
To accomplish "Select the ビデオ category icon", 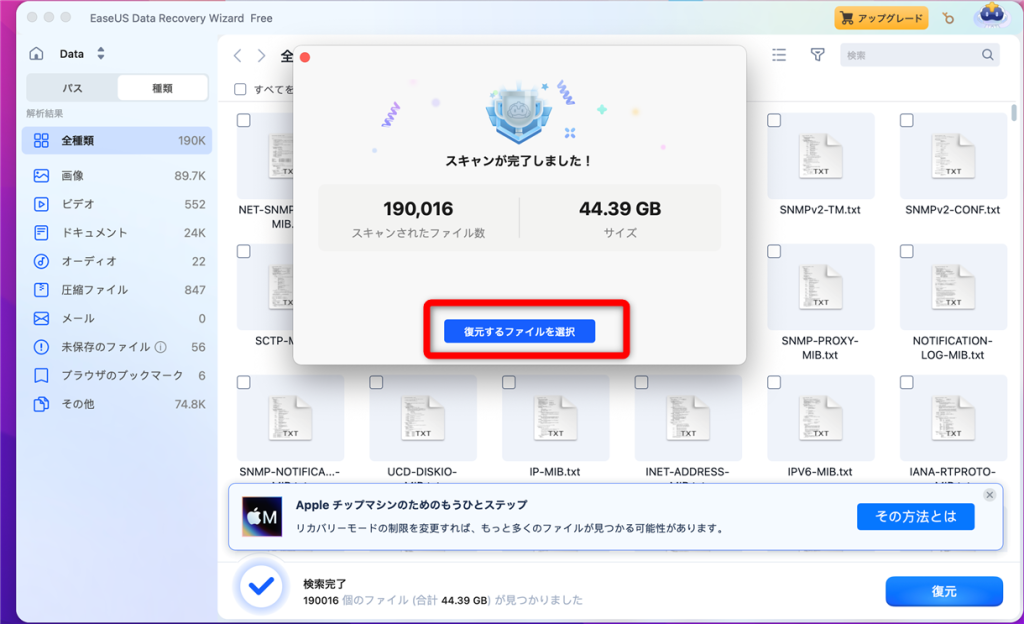I will (x=41, y=204).
